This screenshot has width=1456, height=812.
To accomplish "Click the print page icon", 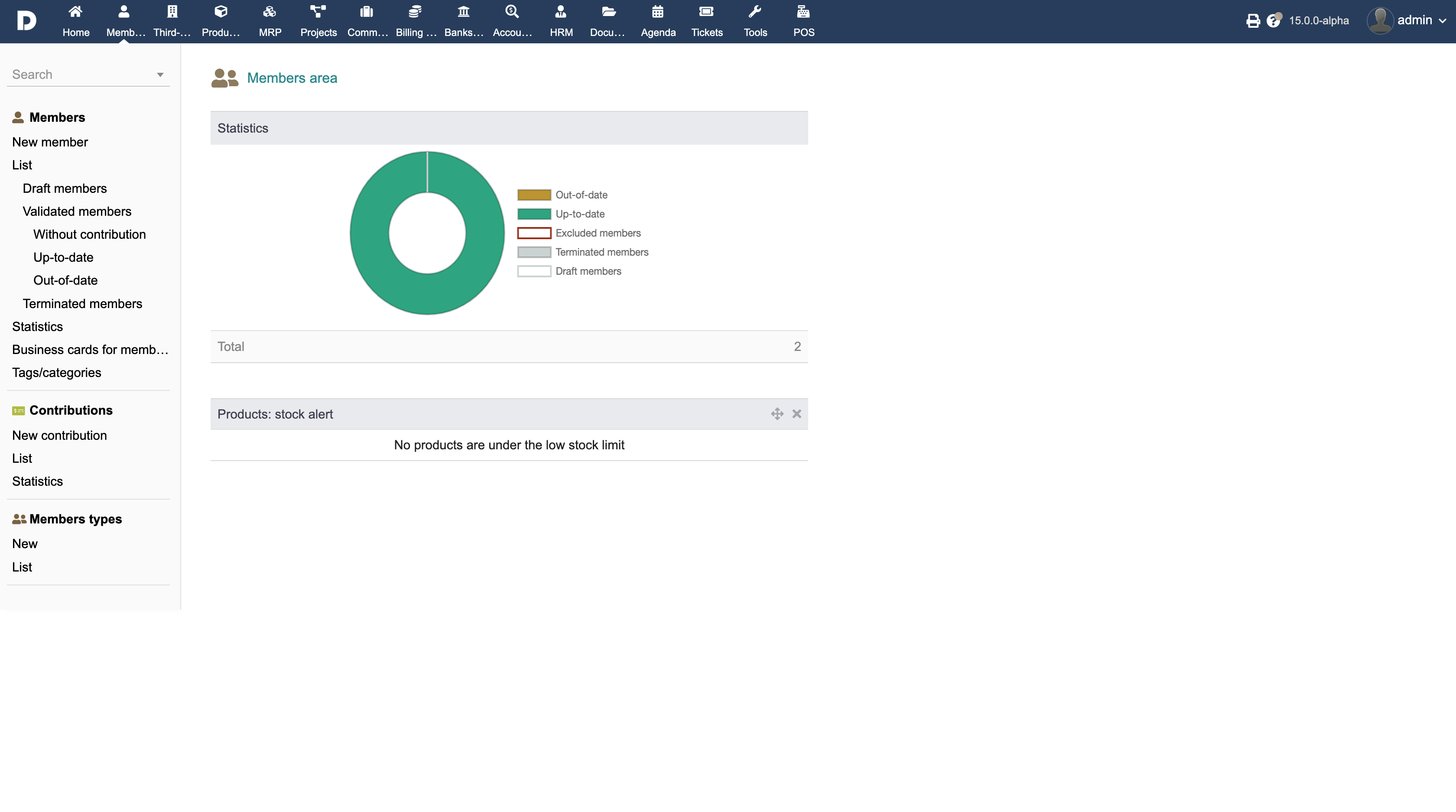I will [x=1252, y=21].
